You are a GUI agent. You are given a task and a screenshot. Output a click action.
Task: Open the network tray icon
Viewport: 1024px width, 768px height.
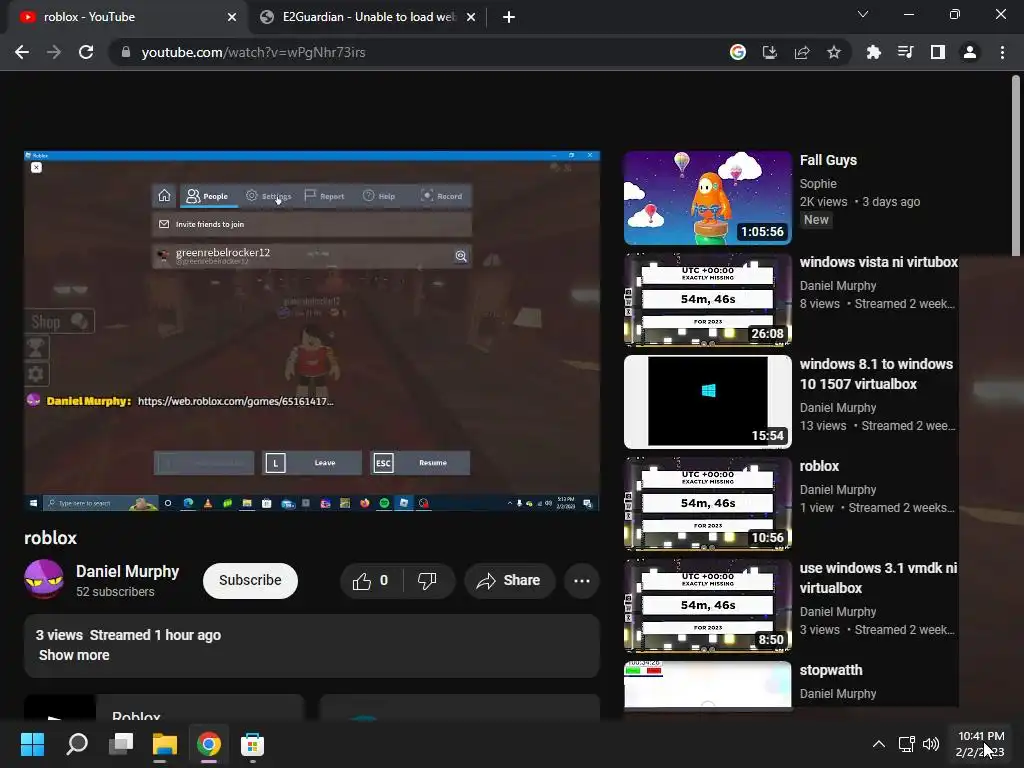(x=906, y=744)
